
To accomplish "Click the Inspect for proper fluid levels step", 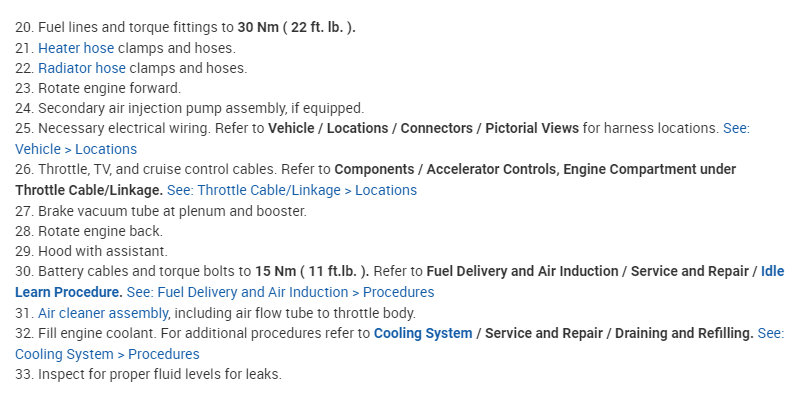I will pos(160,374).
